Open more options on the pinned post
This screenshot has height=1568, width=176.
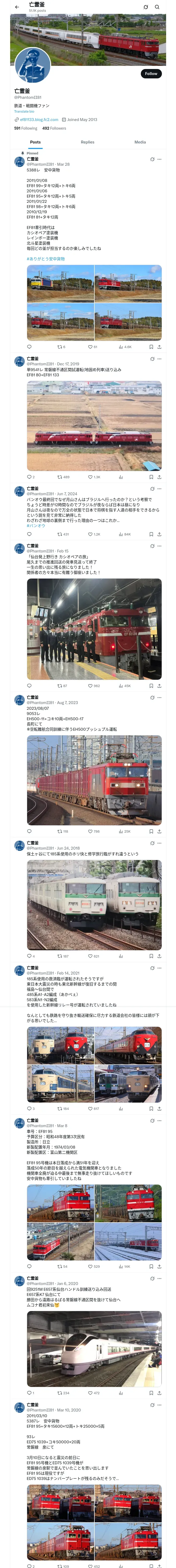tap(160, 159)
